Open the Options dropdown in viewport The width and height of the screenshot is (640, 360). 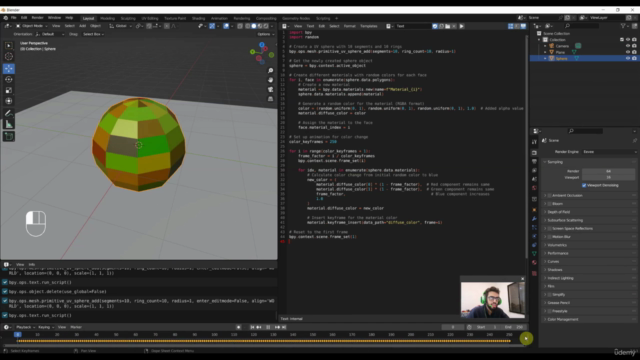click(265, 34)
